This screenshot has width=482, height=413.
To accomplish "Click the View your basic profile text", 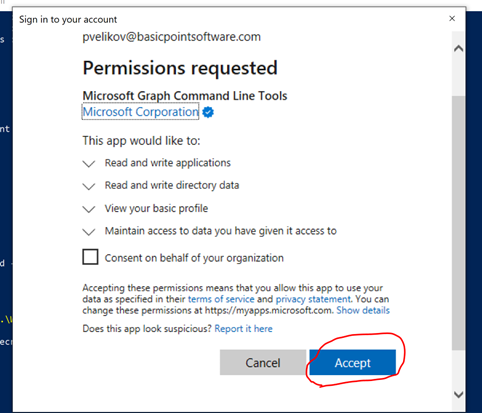I will click(x=156, y=209).
